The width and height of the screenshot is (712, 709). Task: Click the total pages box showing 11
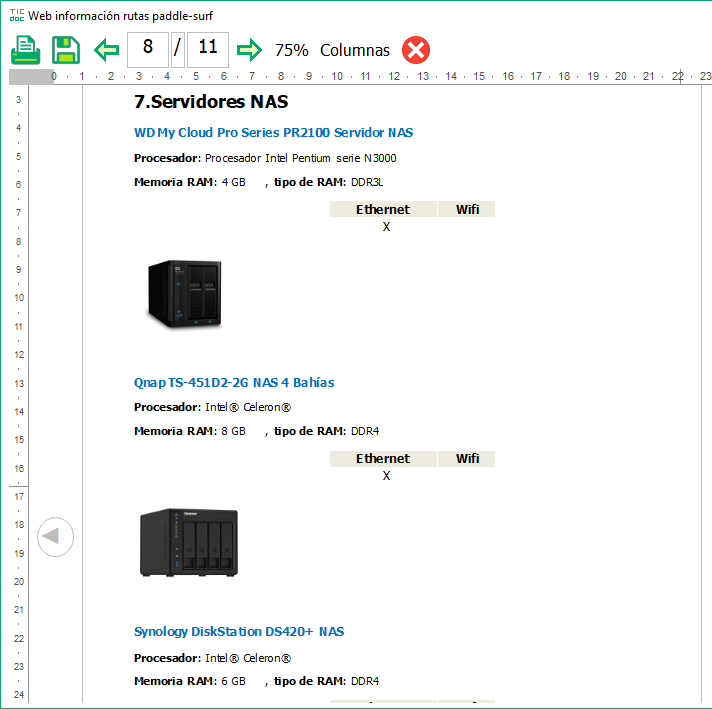point(208,50)
